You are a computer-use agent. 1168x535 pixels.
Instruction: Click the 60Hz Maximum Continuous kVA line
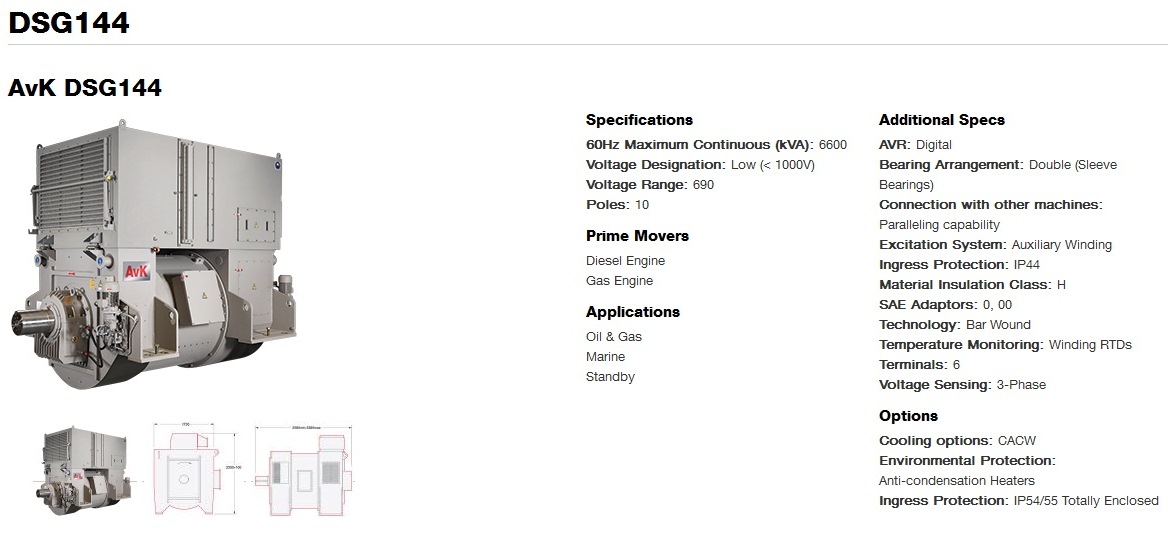716,145
